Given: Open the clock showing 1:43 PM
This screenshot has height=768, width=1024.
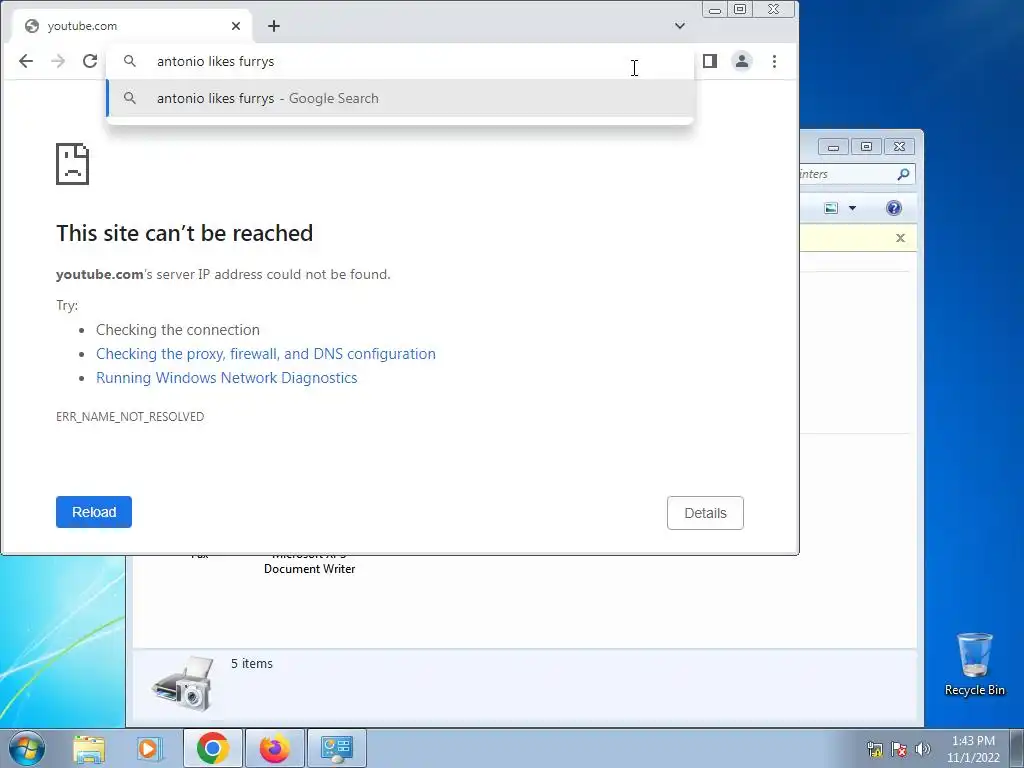Looking at the screenshot, I should click(973, 749).
